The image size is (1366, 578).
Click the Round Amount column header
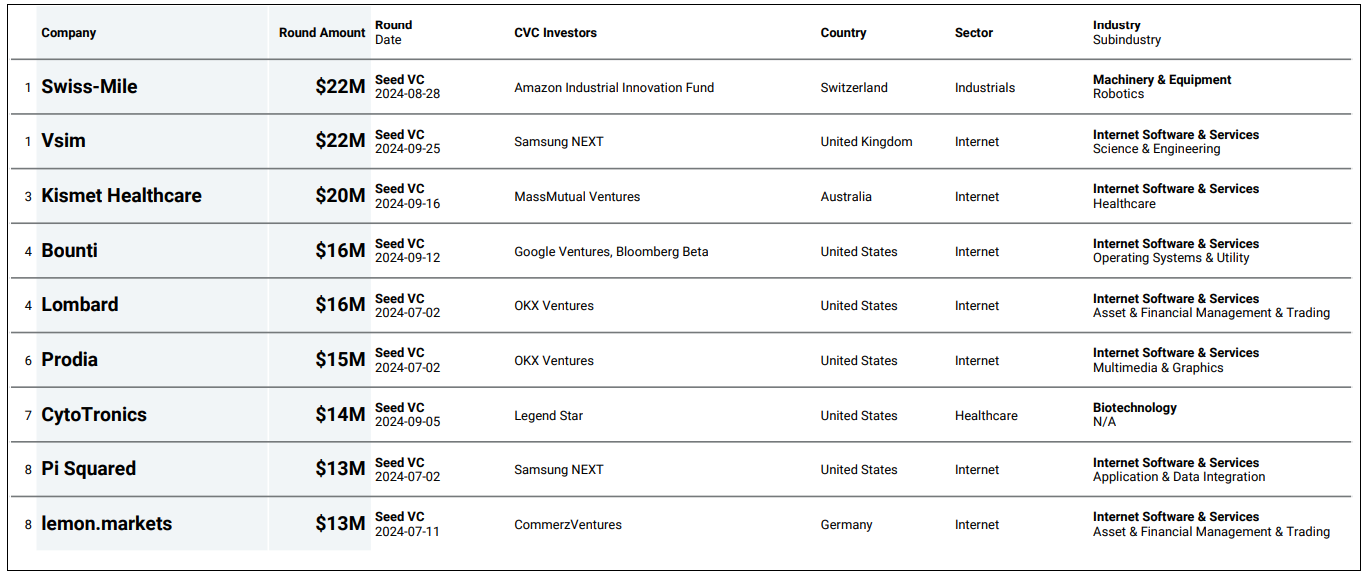322,33
